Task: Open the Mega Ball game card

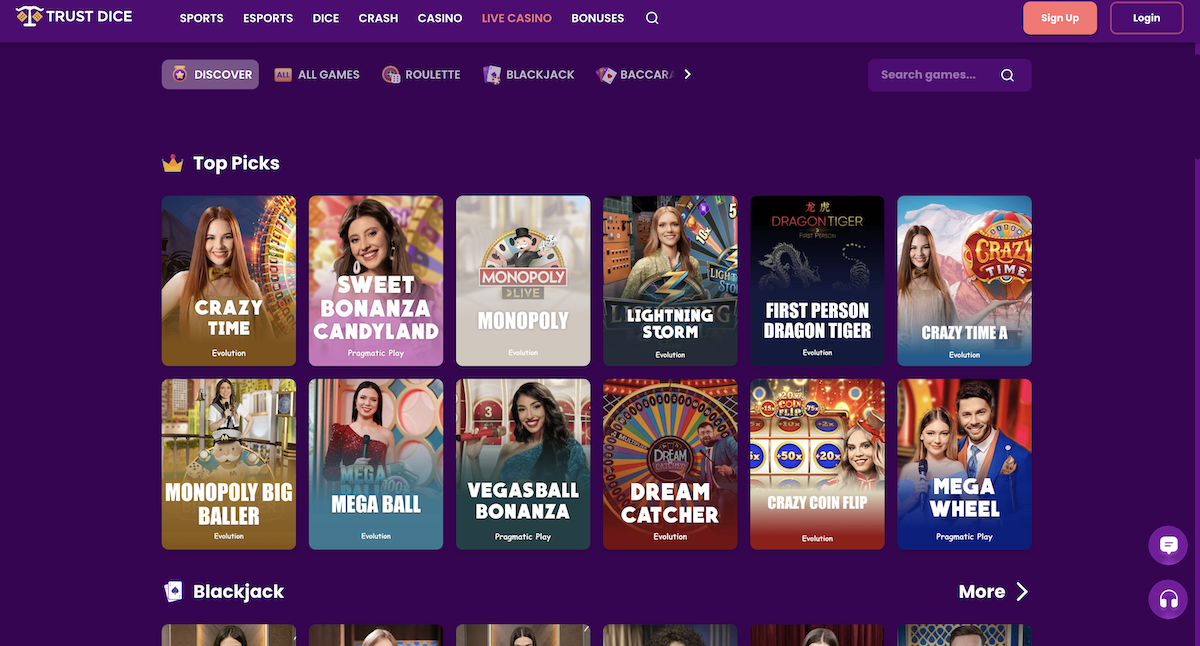Action: click(376, 464)
